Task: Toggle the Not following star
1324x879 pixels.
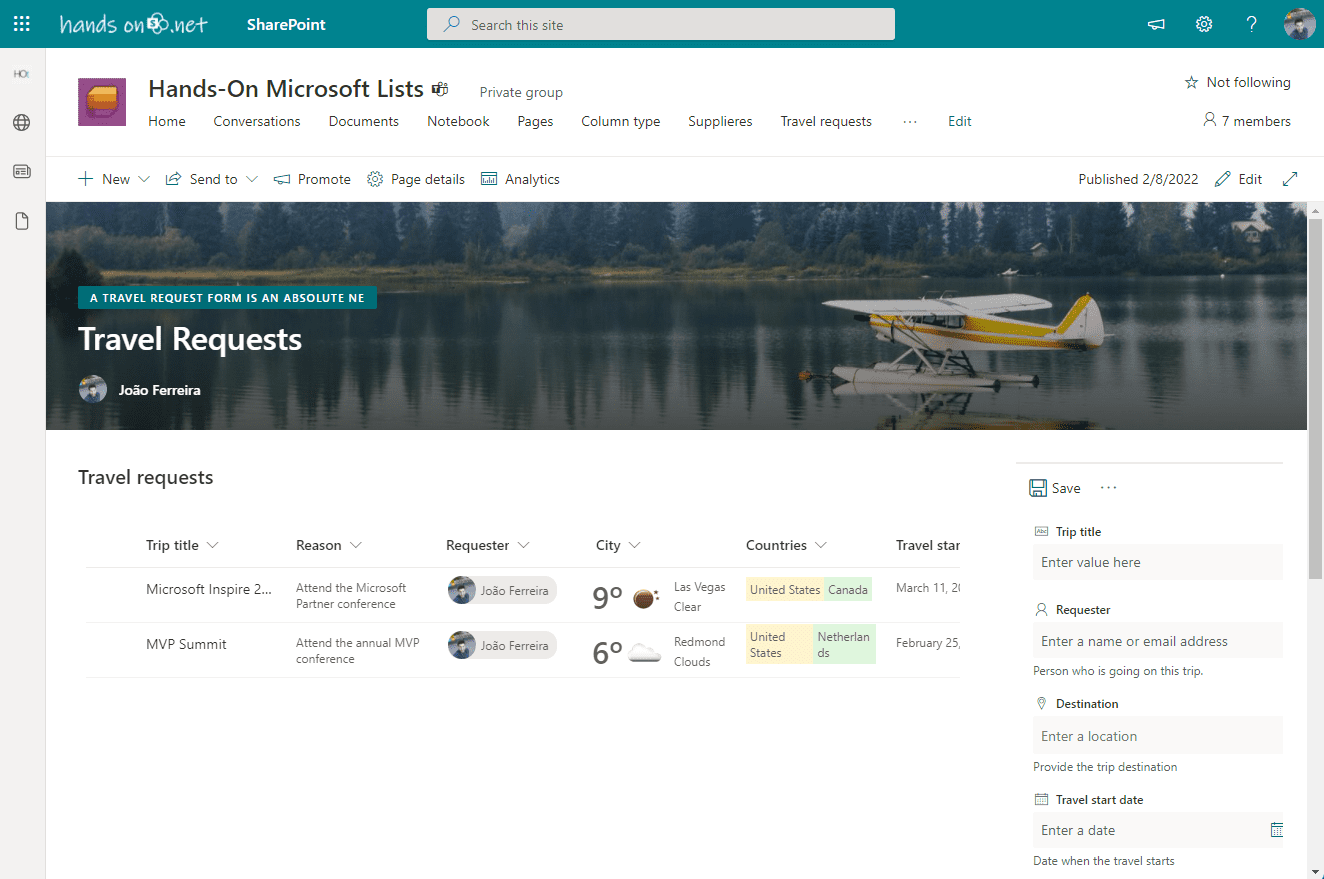Action: (x=1191, y=83)
